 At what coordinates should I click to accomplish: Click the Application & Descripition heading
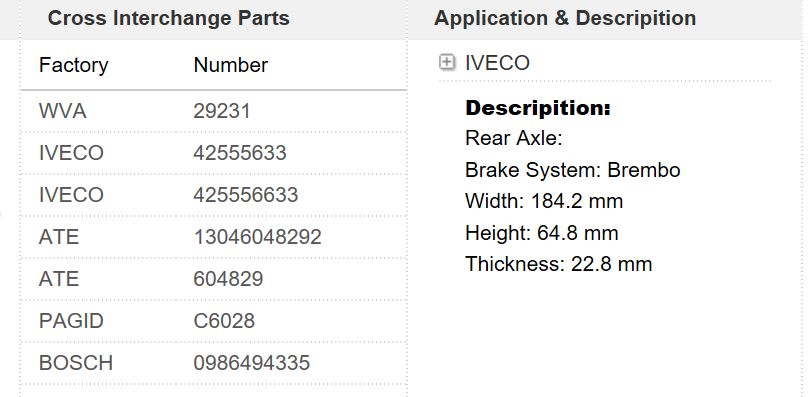tap(565, 18)
